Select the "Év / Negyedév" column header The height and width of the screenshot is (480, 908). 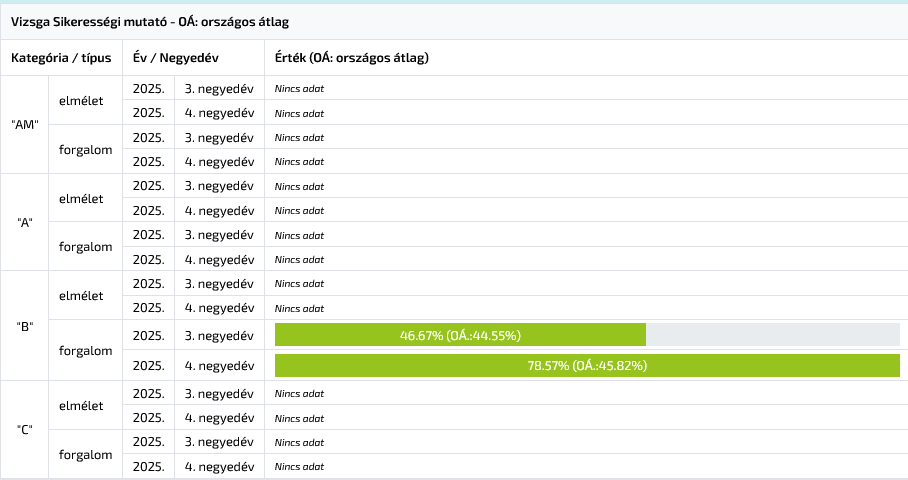176,58
